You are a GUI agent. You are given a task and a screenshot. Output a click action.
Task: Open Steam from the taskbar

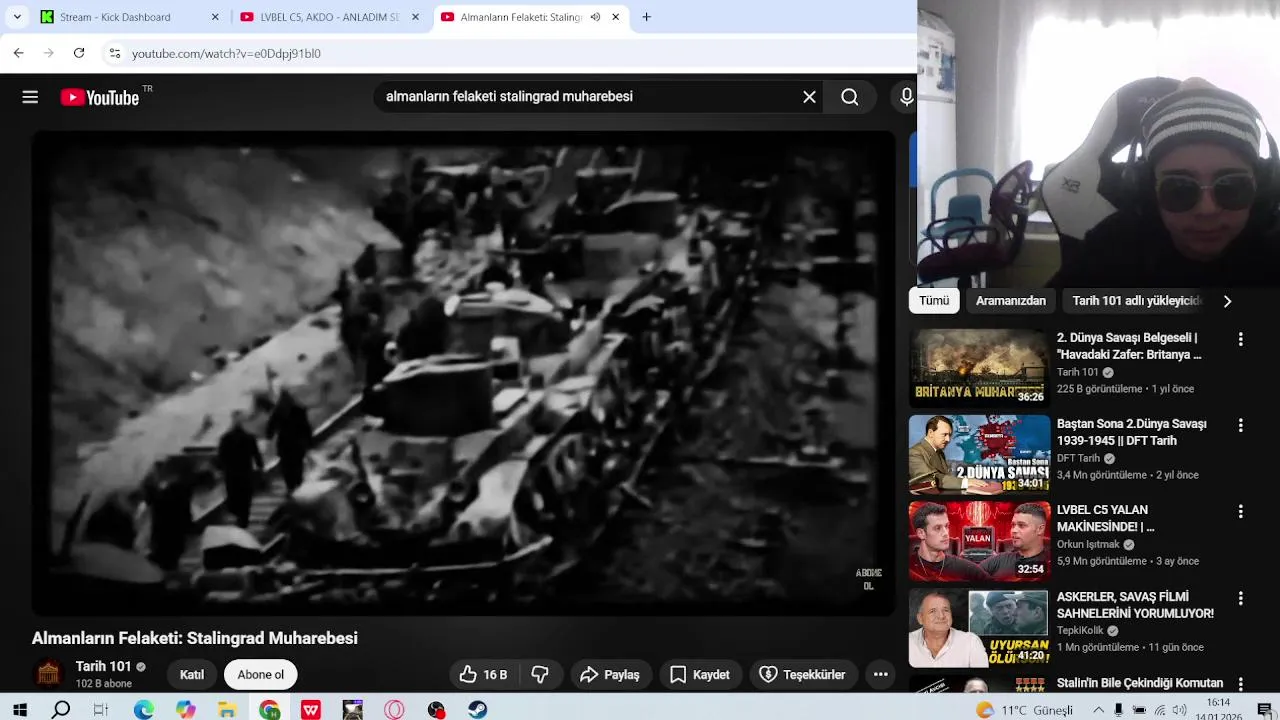pos(478,710)
